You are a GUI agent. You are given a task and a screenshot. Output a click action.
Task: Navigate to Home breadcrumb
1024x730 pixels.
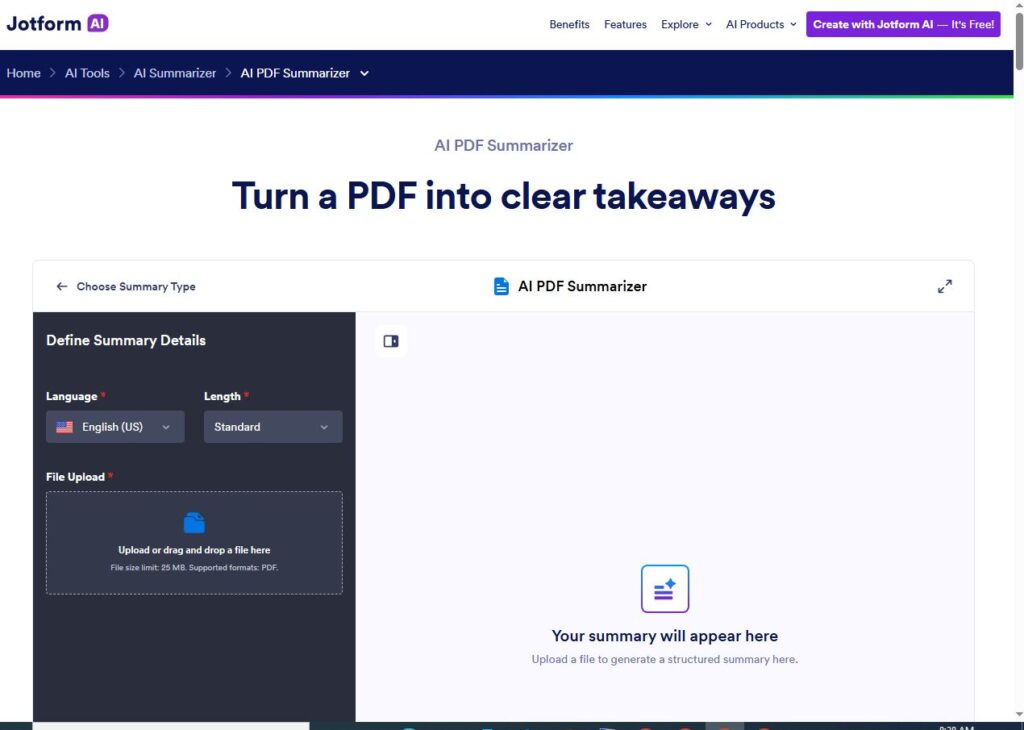24,73
